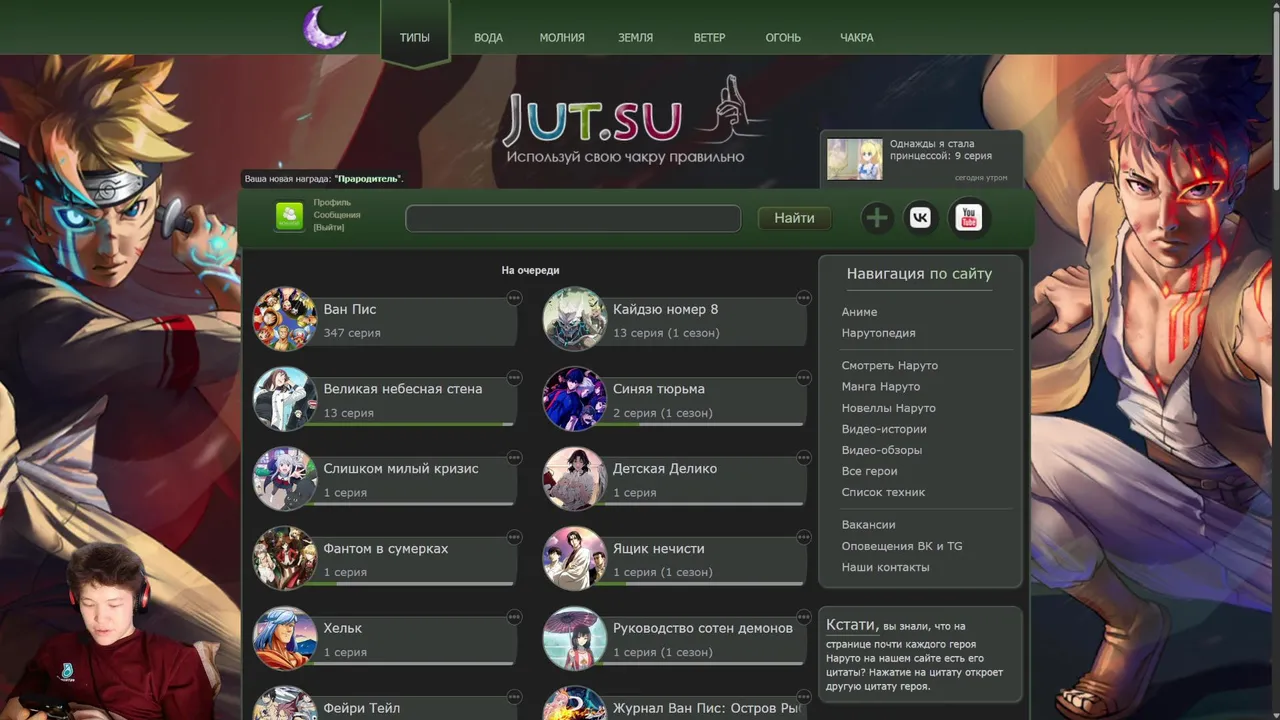Open the Синяя тюрьма round thumbnail
1280x720 pixels.
pos(575,399)
